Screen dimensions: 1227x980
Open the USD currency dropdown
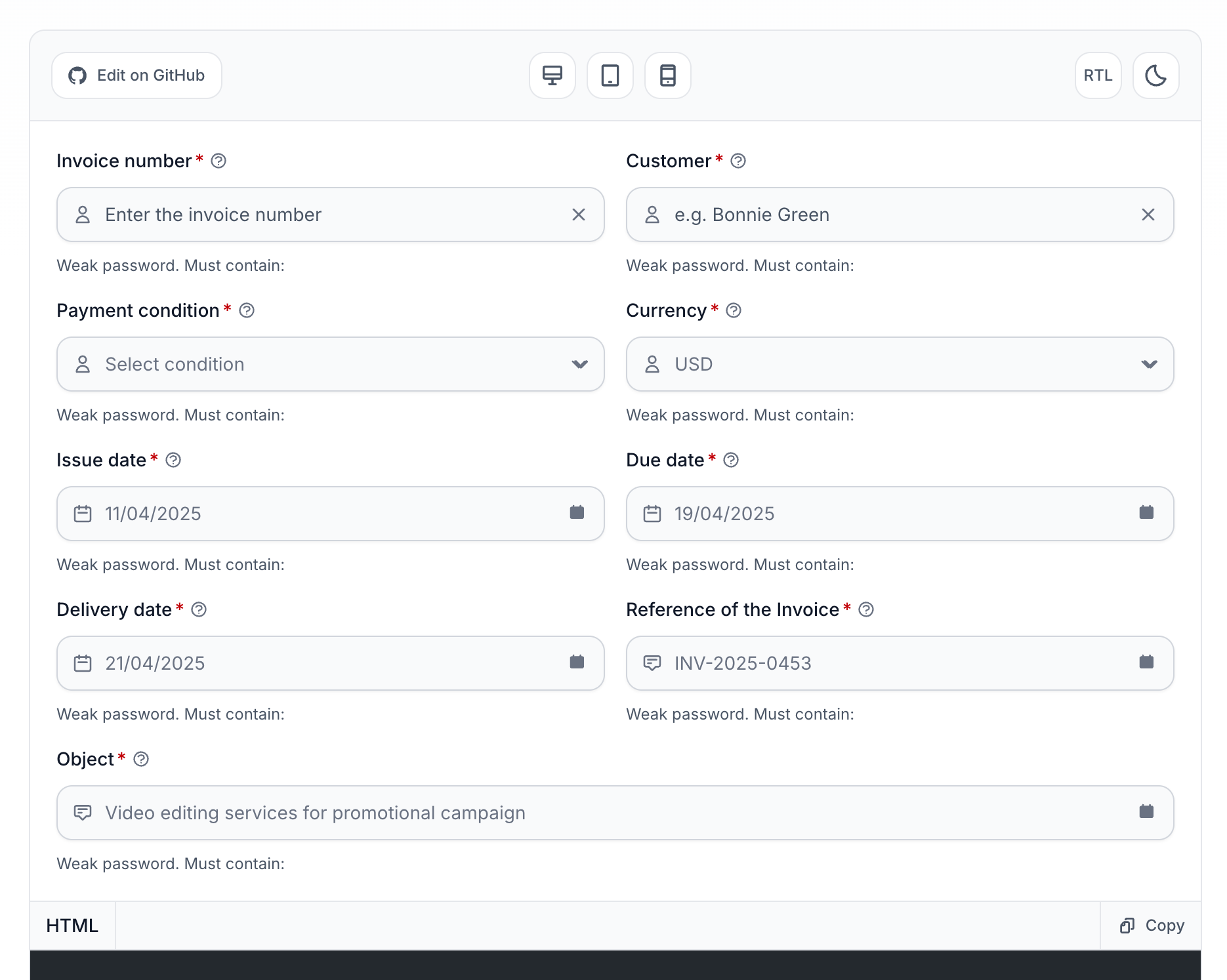point(900,364)
